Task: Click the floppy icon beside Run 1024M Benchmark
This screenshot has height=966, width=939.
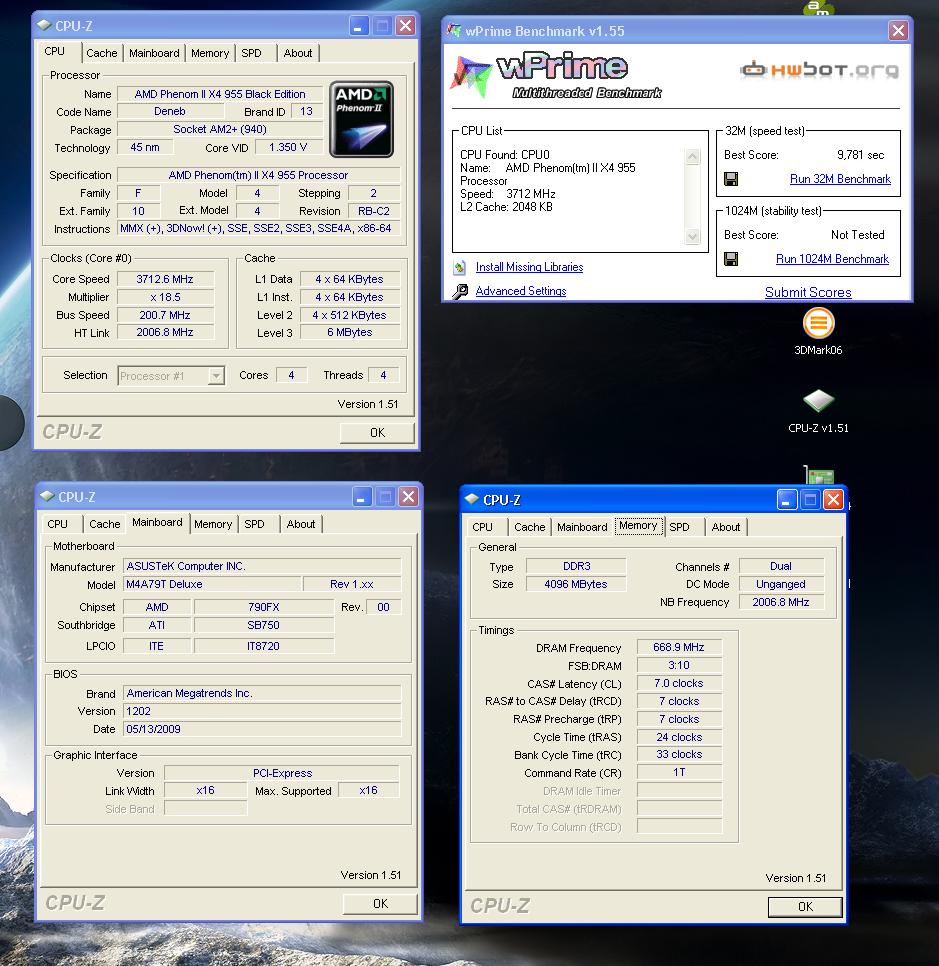Action: click(x=731, y=259)
